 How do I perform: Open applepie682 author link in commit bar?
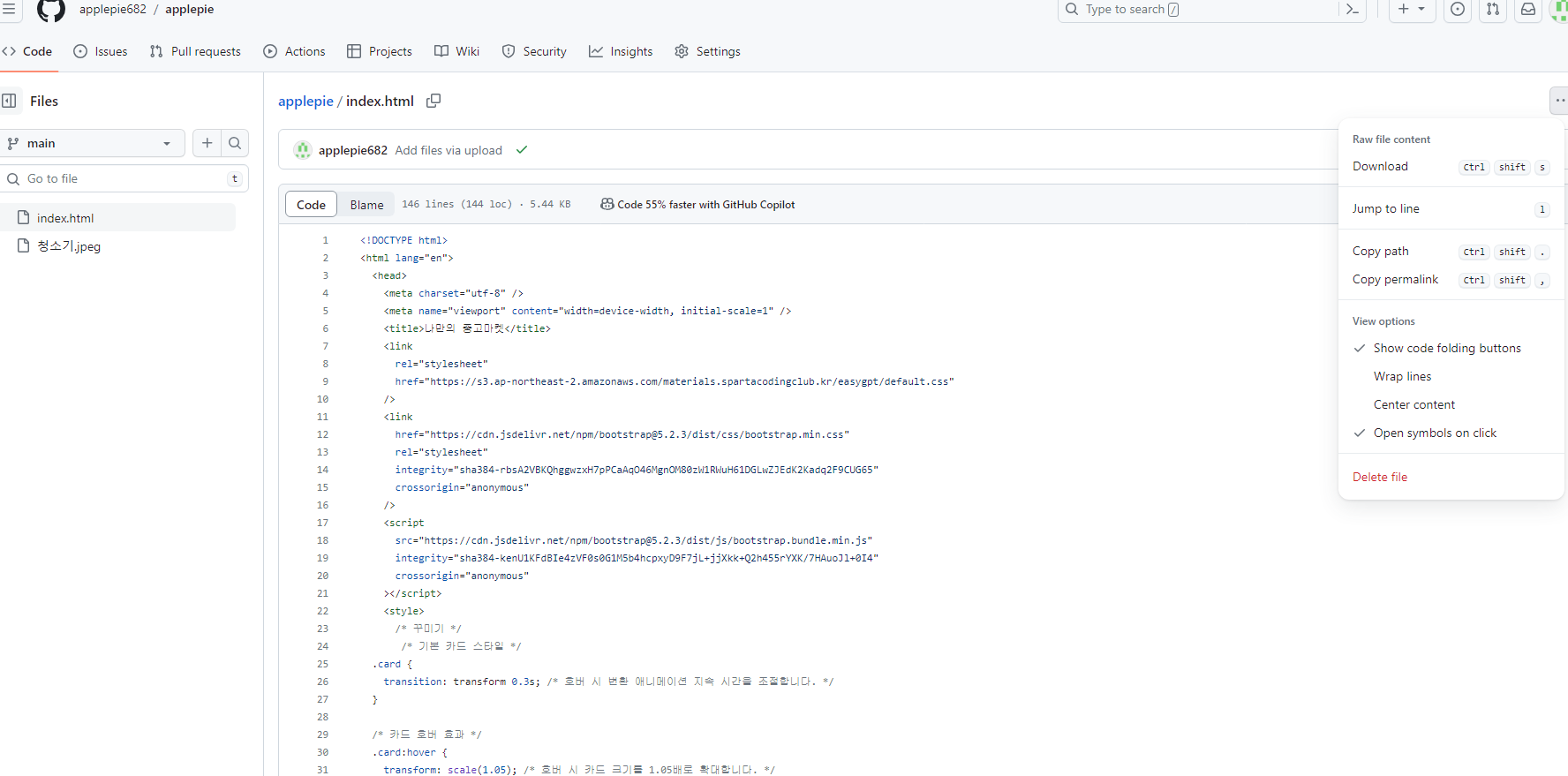coord(353,150)
